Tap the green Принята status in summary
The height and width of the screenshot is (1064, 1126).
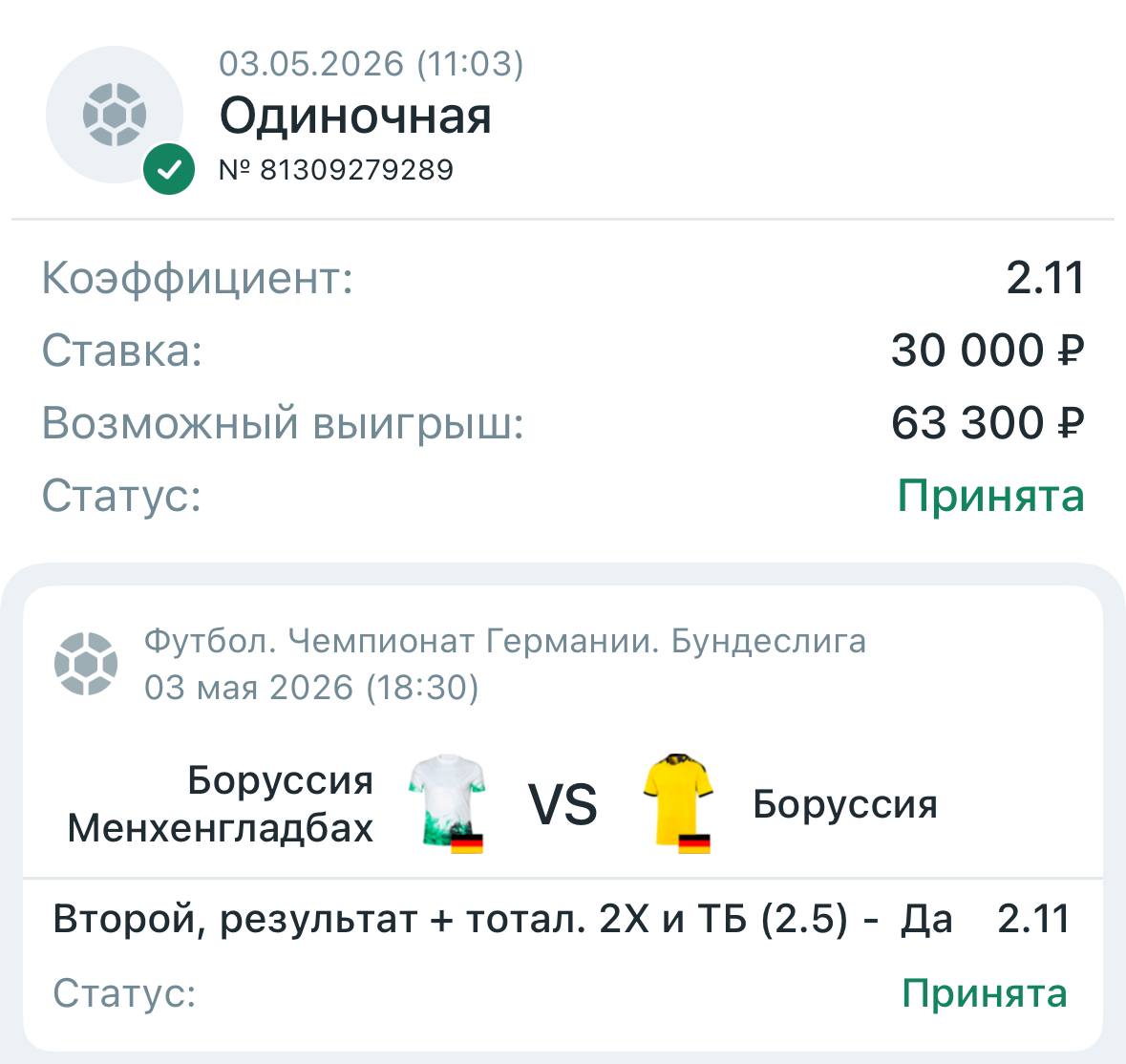(991, 496)
